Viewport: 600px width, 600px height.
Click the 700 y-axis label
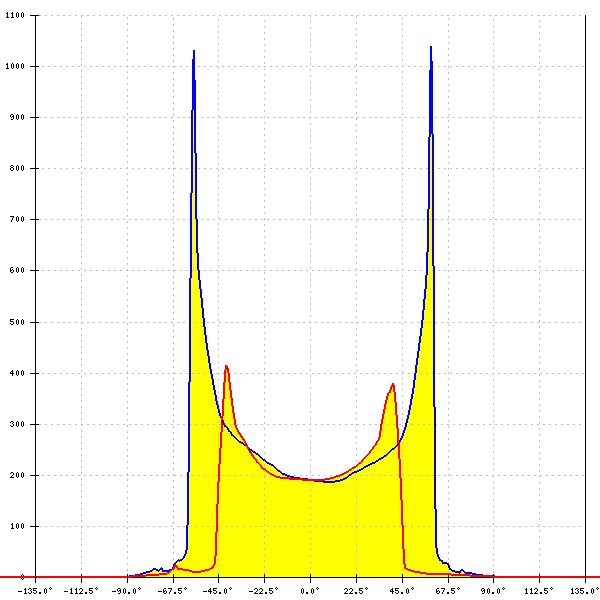point(17,219)
